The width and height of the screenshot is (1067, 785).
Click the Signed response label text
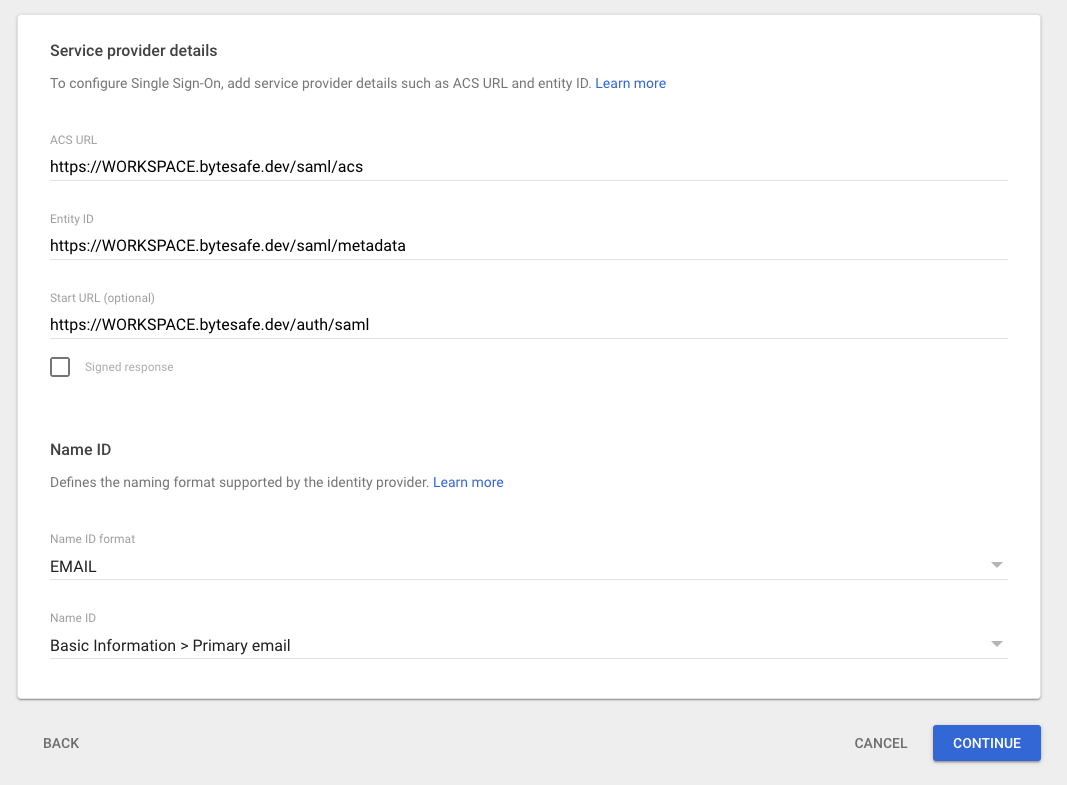click(129, 367)
